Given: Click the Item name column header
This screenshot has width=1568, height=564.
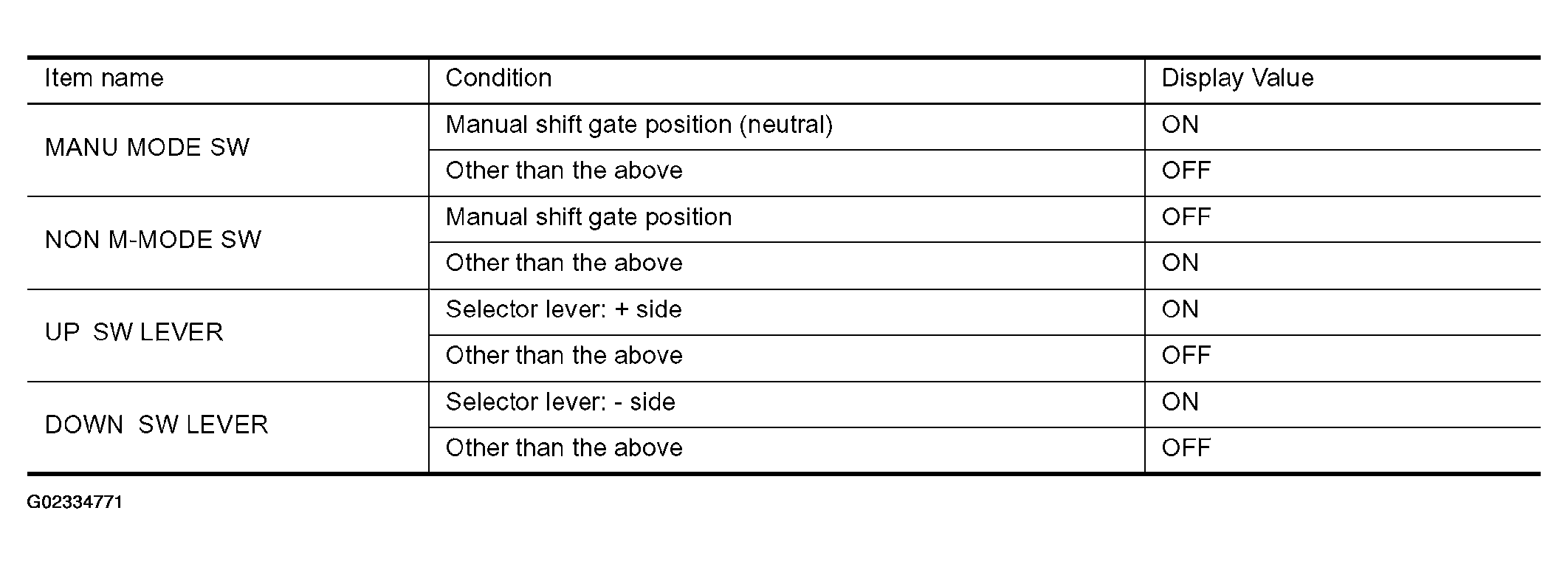Looking at the screenshot, I should 104,78.
